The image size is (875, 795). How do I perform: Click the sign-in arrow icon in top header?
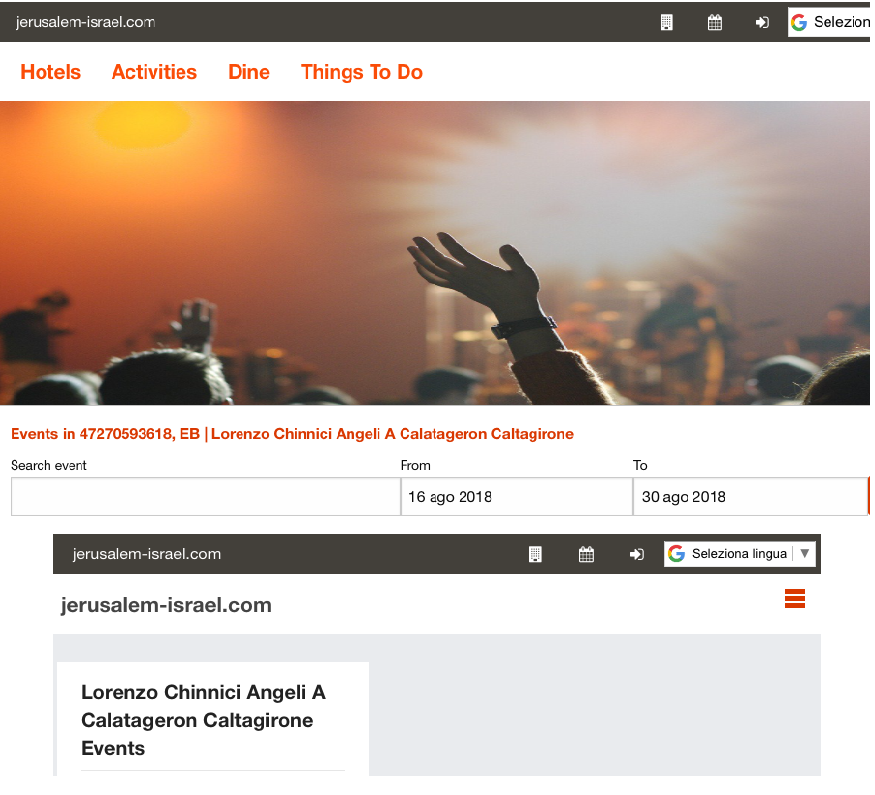tap(762, 22)
